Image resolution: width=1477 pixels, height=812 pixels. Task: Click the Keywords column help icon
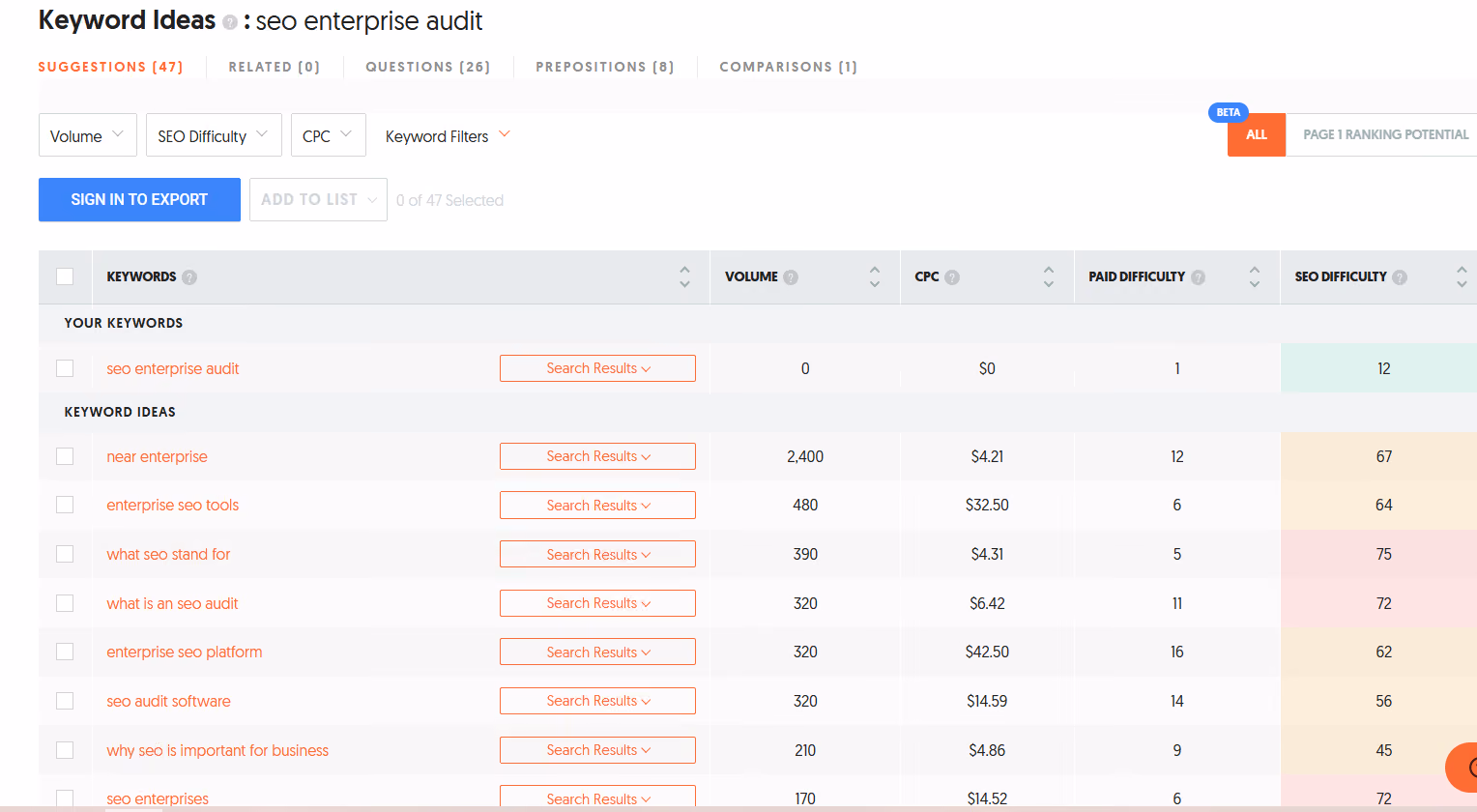189,277
